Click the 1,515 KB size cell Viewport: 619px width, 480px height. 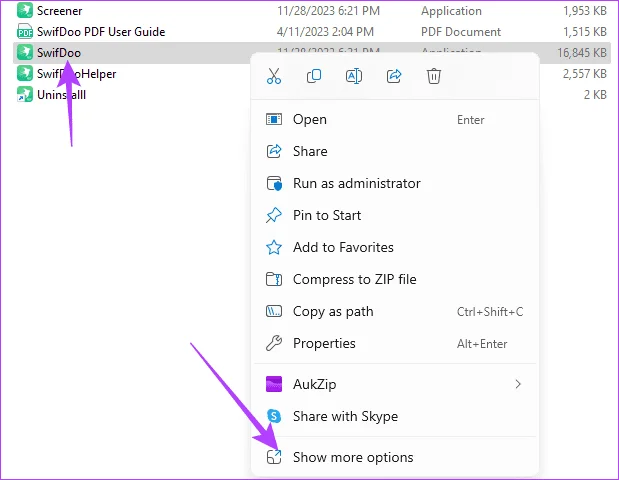click(x=585, y=32)
